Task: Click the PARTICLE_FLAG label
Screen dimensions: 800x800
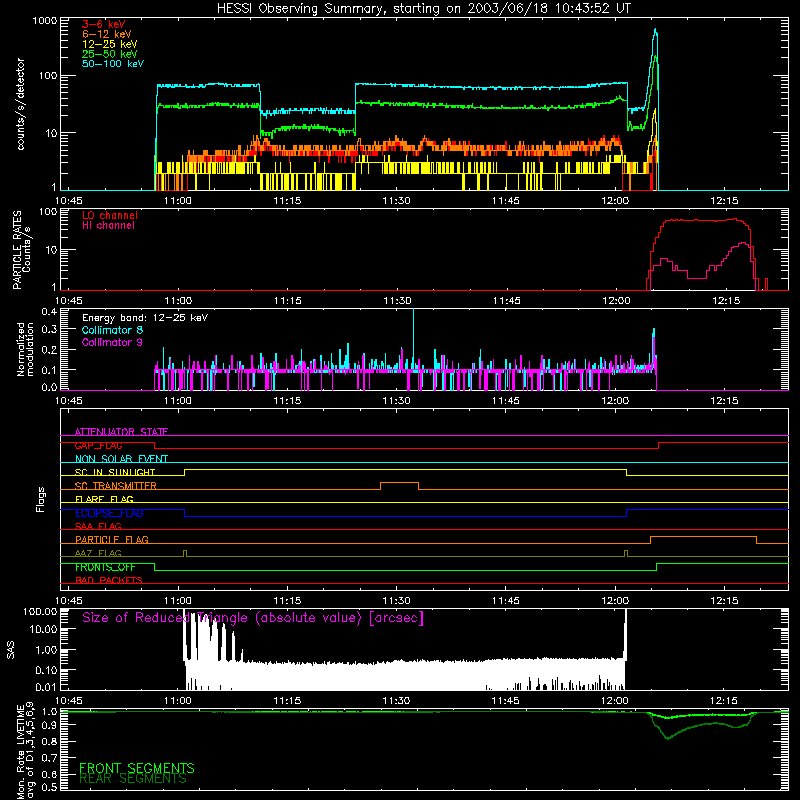Action: (111, 539)
